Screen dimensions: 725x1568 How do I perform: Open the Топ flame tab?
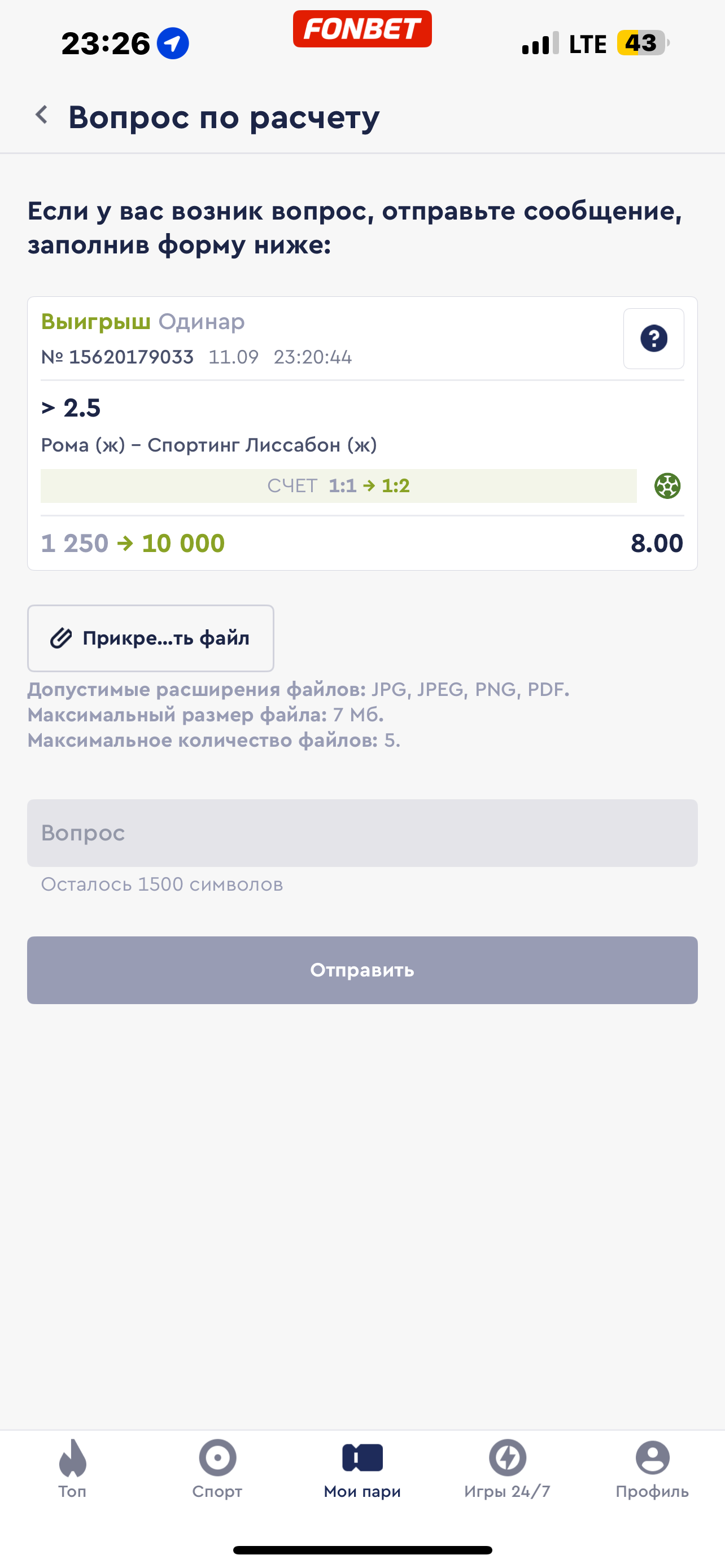pos(72,1468)
